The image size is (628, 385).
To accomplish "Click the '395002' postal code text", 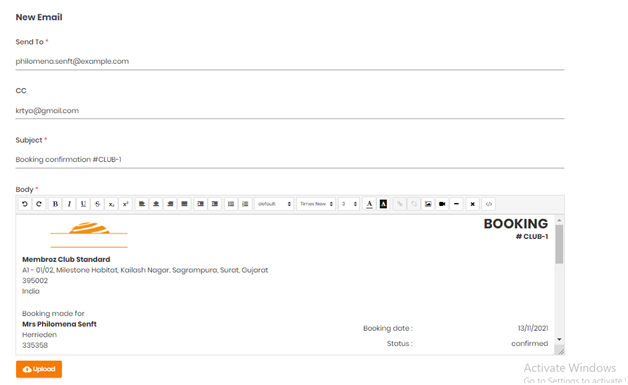I will tap(35, 280).
